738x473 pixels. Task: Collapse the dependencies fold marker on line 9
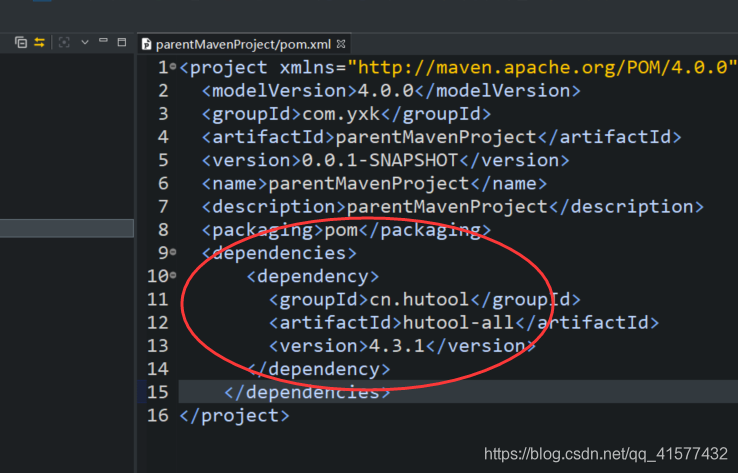[x=173, y=252]
